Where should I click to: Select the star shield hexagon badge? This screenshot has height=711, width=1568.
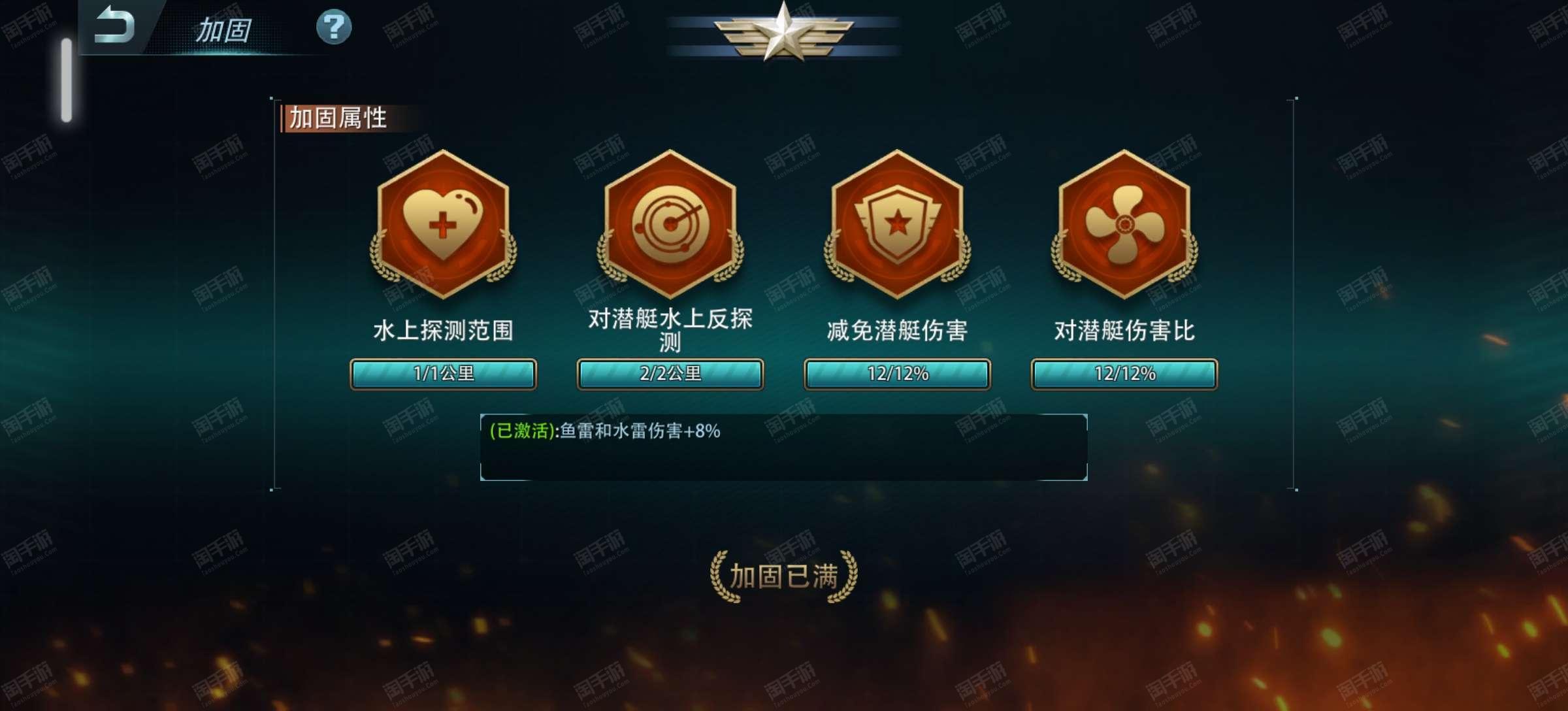tap(897, 224)
